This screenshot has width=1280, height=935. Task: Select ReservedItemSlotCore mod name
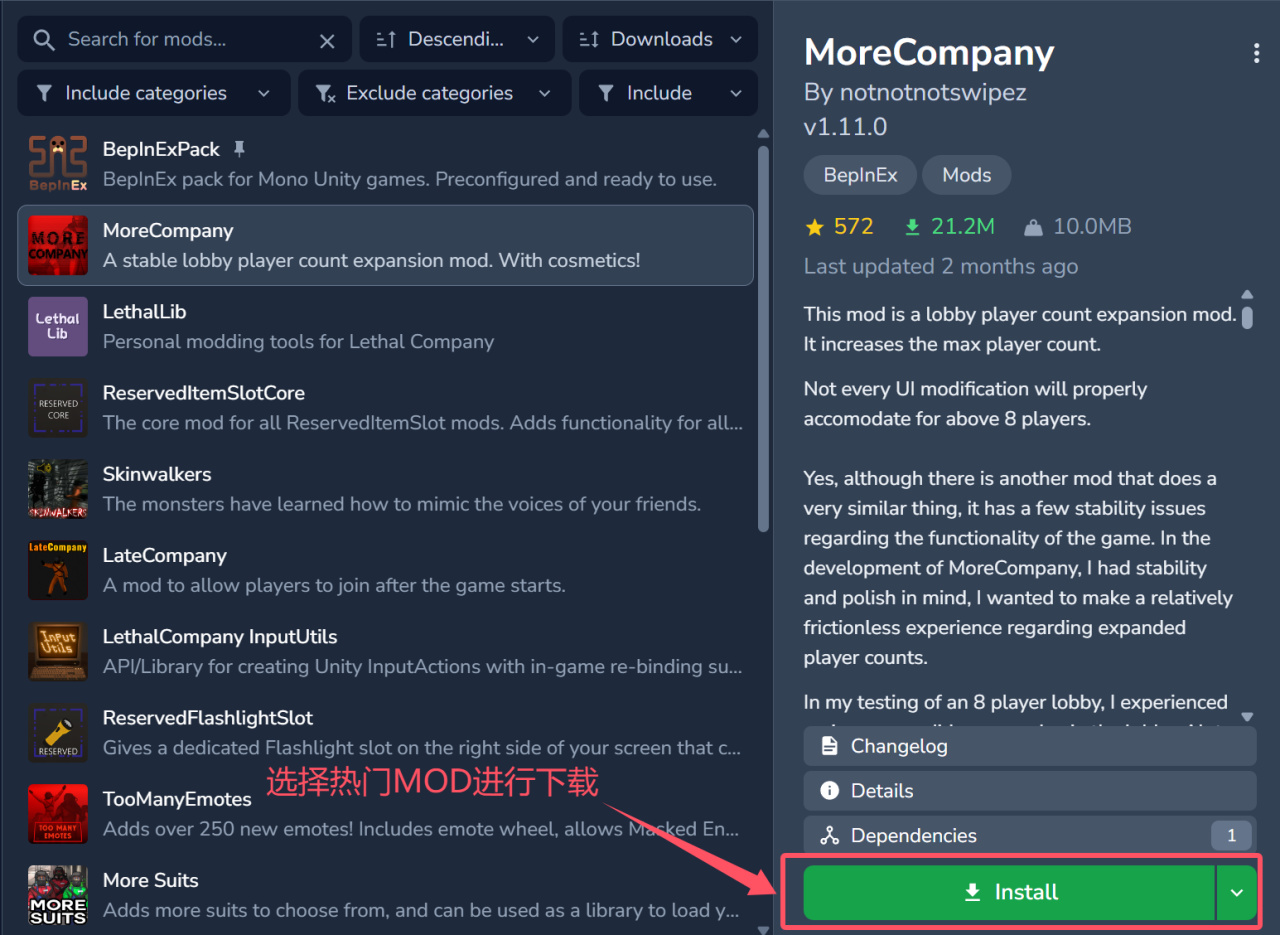pyautogui.click(x=204, y=393)
